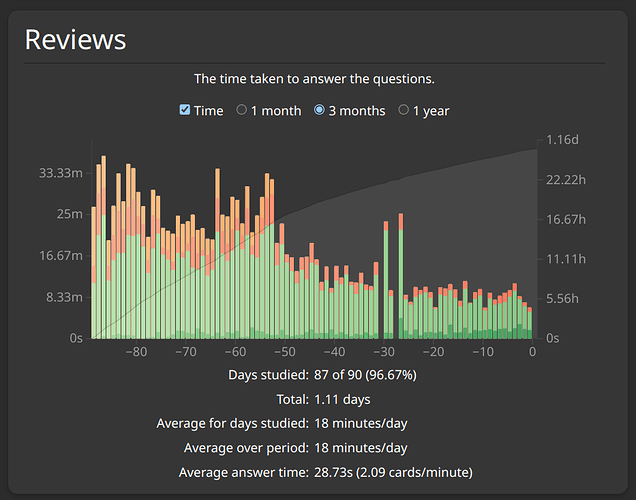
Task: Click the tall isolated bar near day -27
Action: (x=401, y=276)
